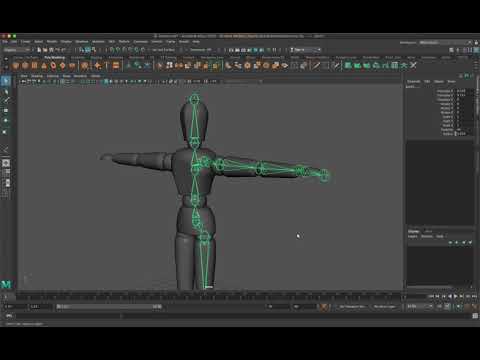This screenshot has height=360, width=480.
Task: Open the menu set dropdown
Action: [x=17, y=50]
